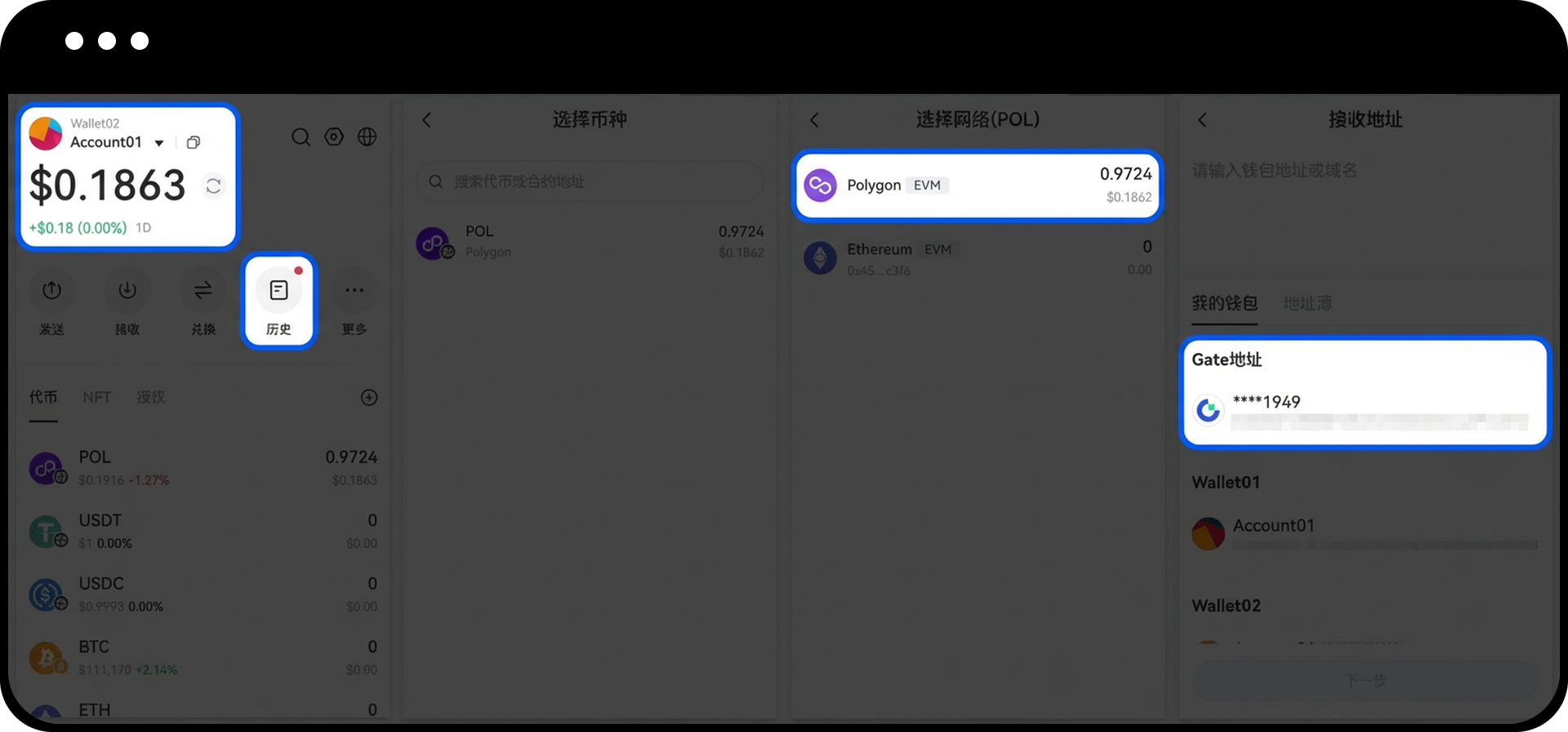This screenshot has width=1568, height=732.
Task: Copy address icon beside Account01
Action: click(194, 143)
